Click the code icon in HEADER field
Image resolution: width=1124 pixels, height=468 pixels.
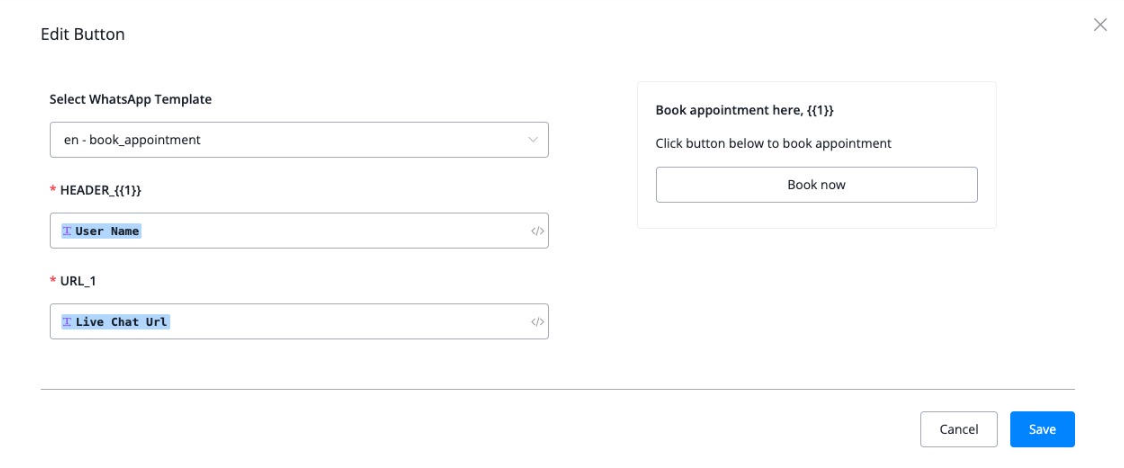537,231
